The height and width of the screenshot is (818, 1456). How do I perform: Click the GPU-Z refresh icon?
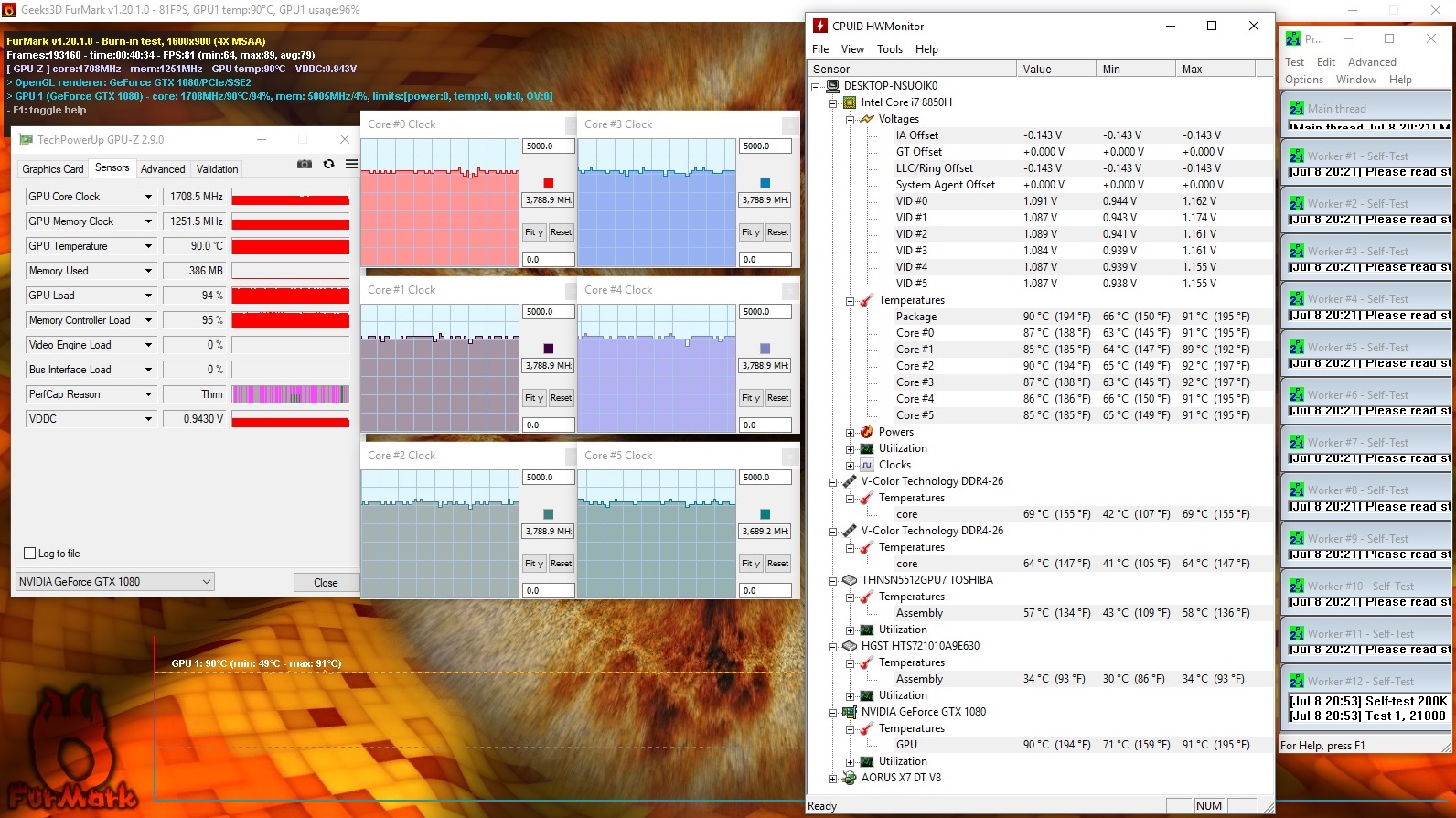329,164
